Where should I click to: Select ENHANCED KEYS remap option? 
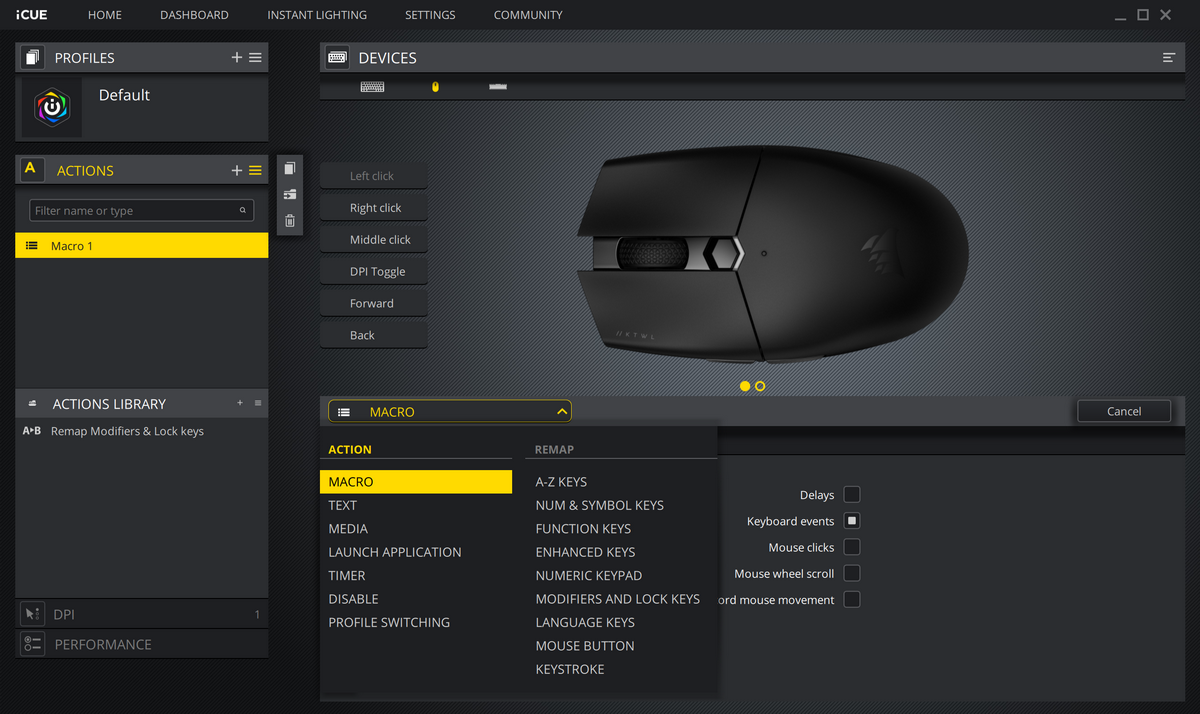[585, 552]
